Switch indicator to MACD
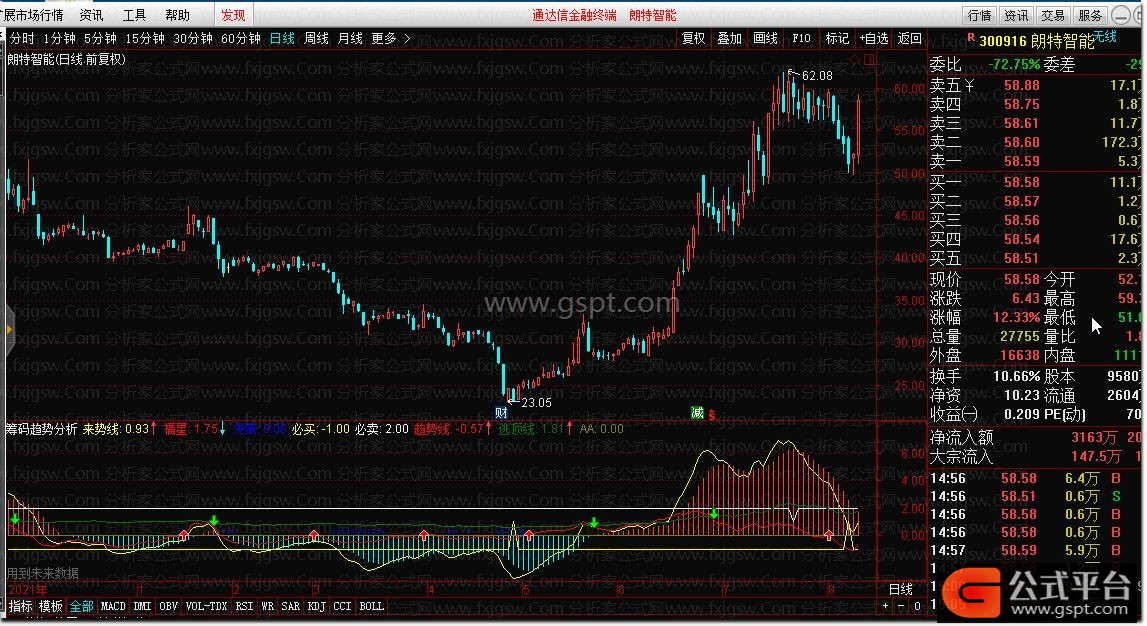 (x=113, y=606)
